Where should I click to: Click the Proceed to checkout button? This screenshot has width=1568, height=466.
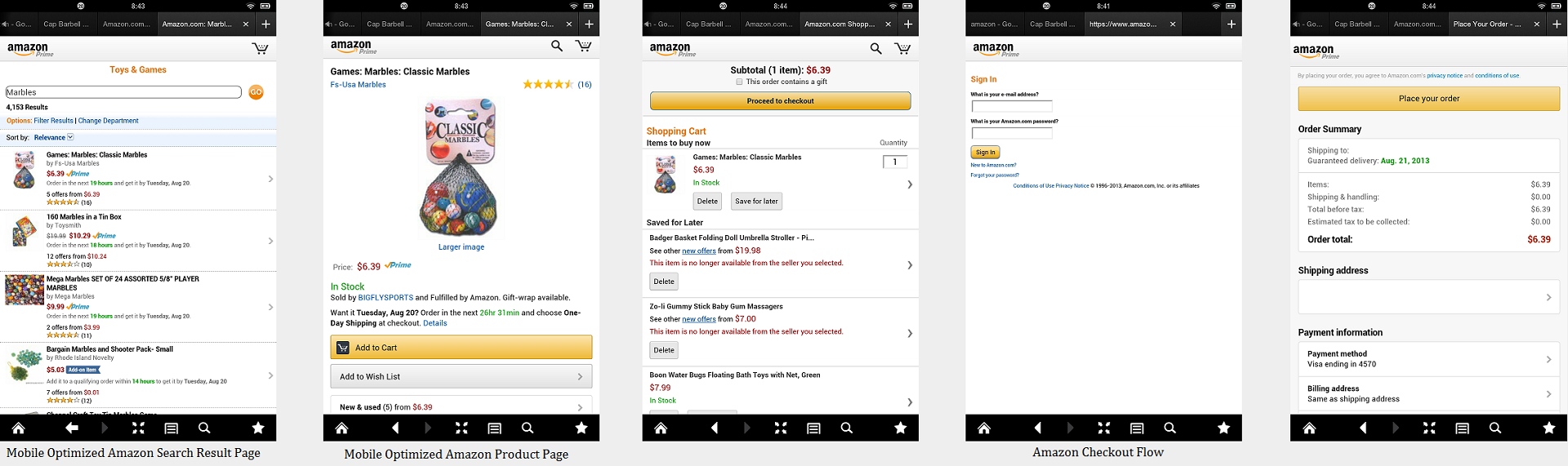(780, 101)
